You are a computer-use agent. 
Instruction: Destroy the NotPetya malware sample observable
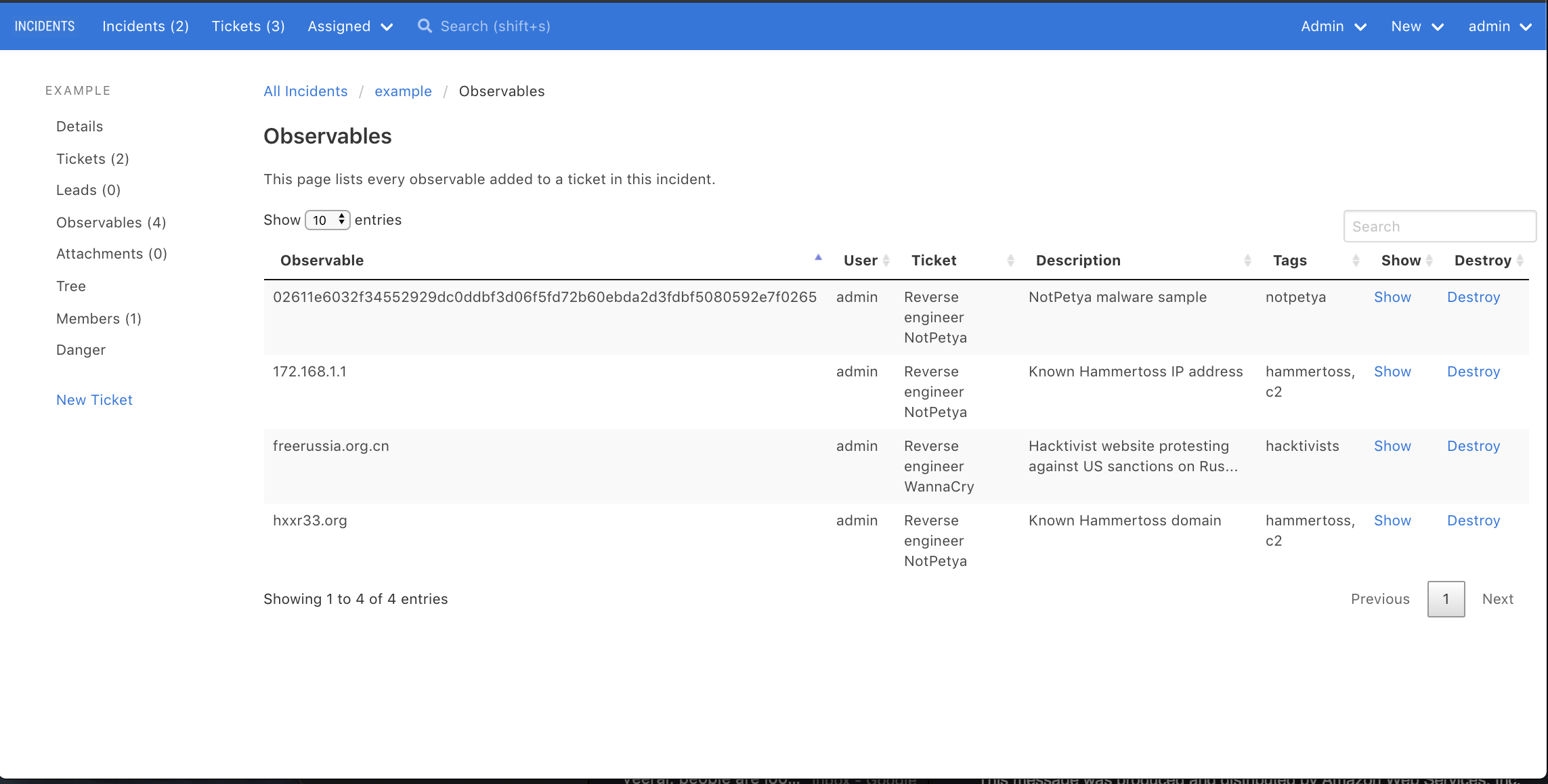click(x=1474, y=297)
